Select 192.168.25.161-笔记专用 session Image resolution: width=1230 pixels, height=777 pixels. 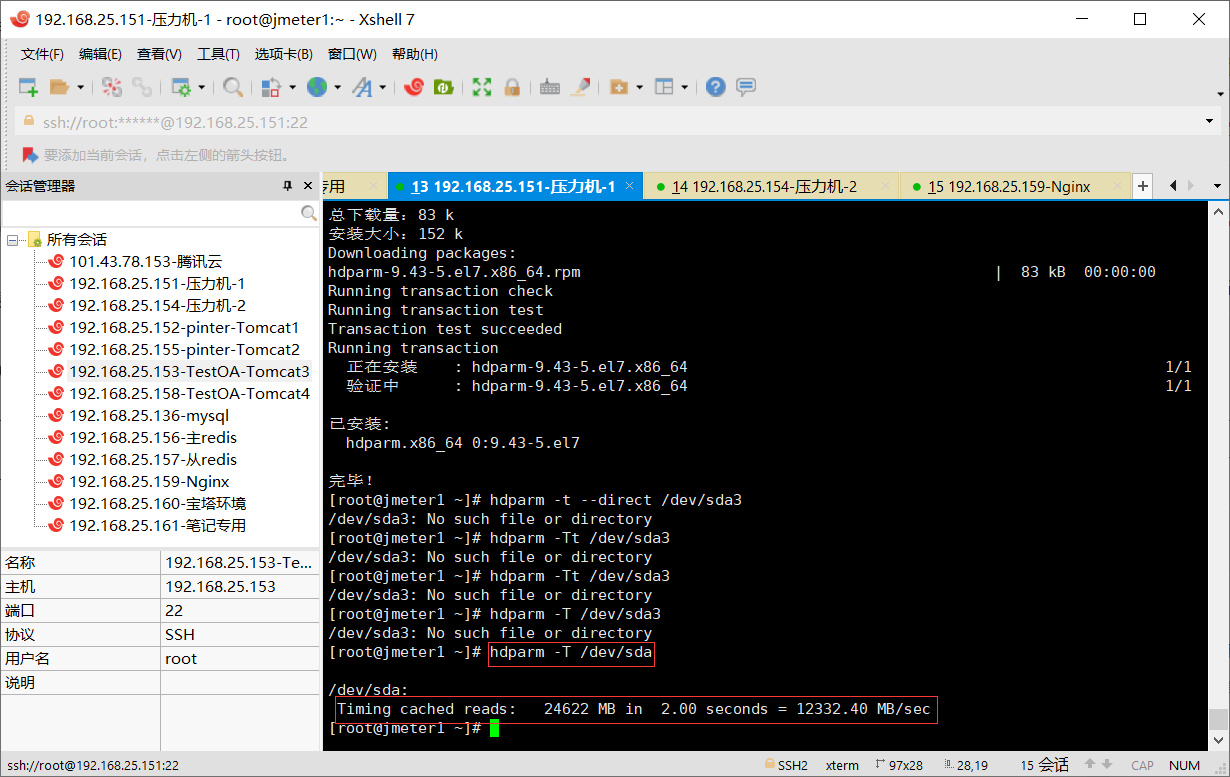158,526
